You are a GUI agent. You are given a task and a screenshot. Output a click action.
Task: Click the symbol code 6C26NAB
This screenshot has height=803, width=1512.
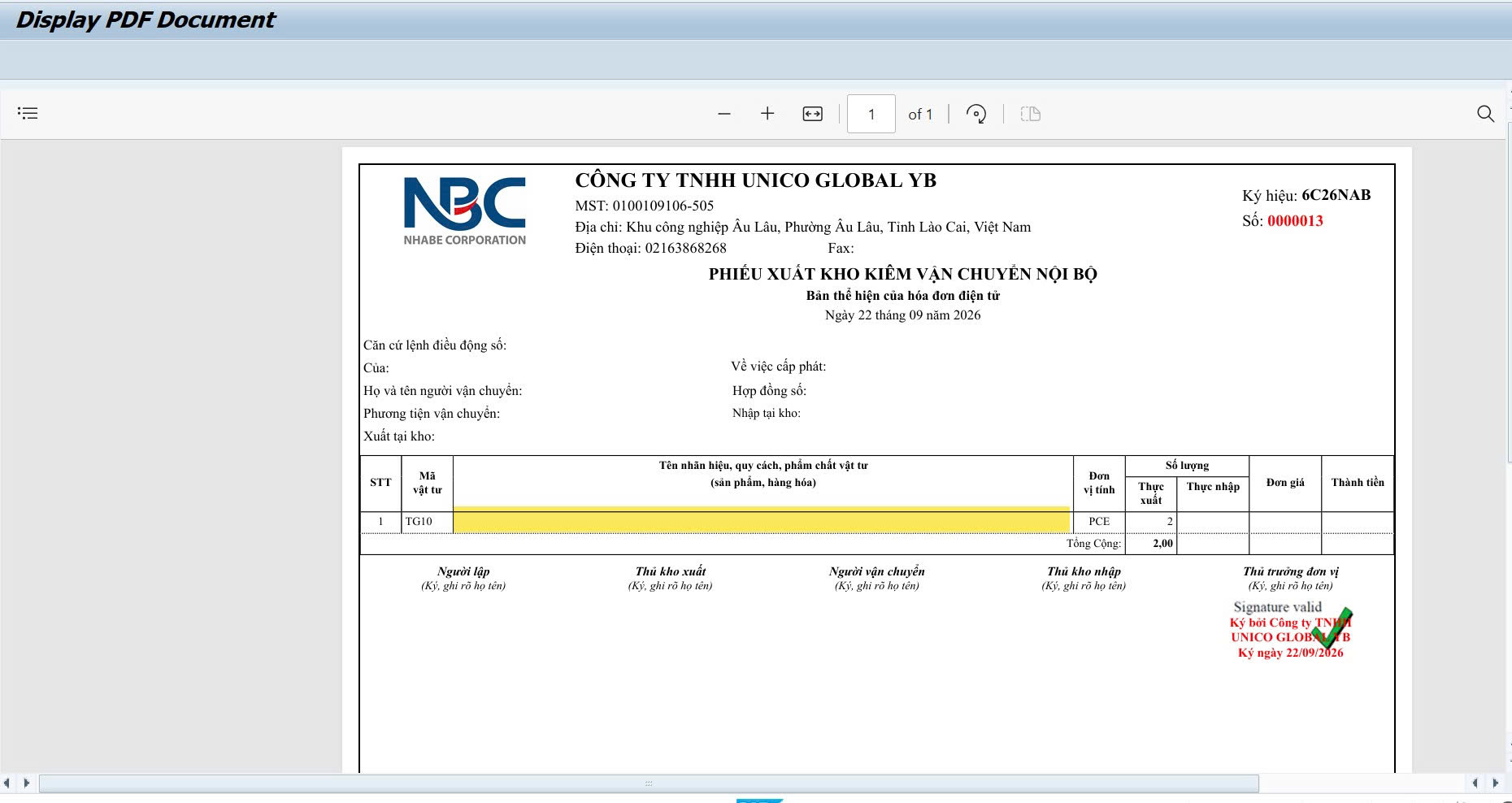point(1336,195)
